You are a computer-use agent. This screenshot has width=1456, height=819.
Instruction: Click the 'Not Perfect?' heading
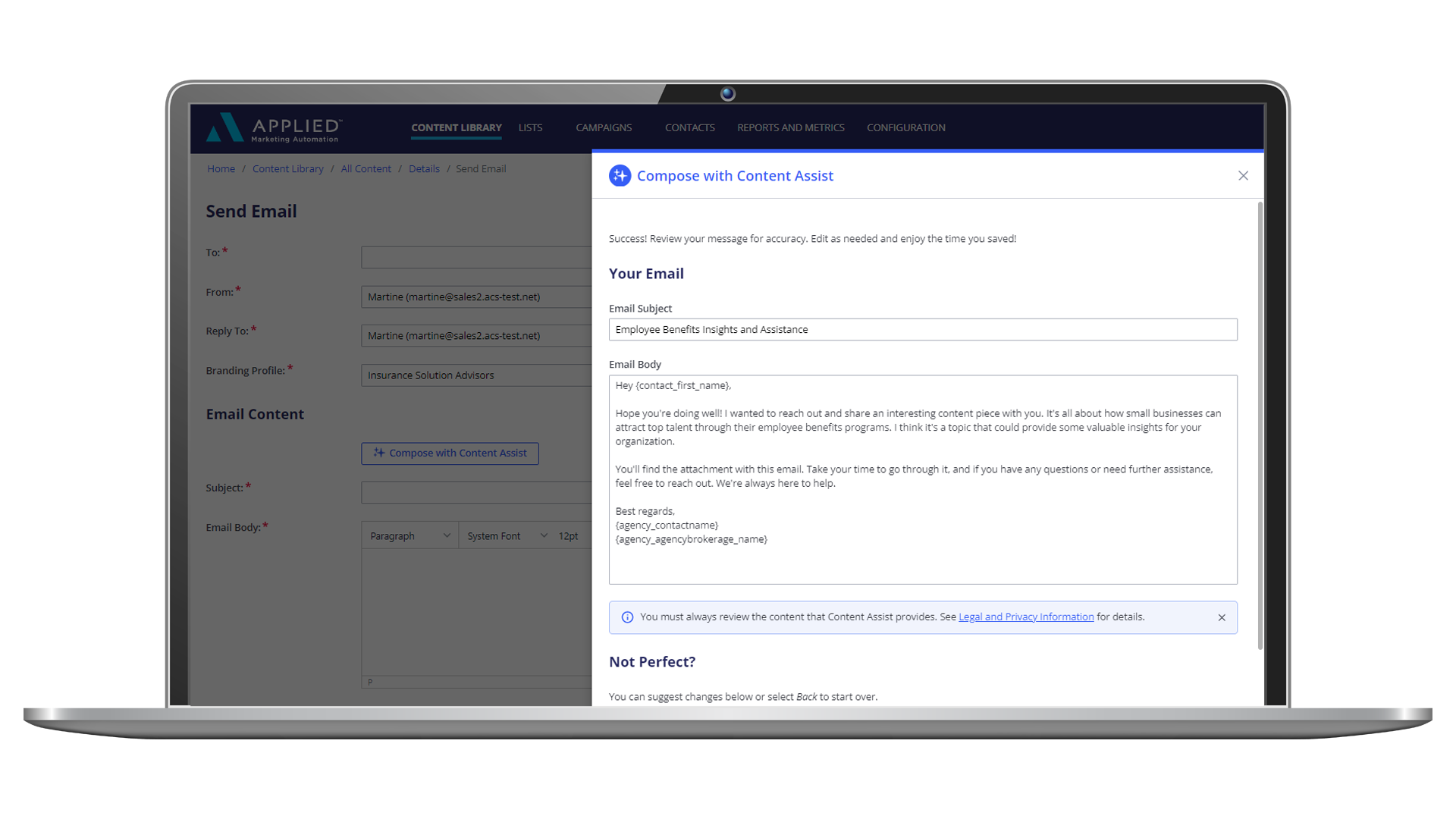click(652, 662)
